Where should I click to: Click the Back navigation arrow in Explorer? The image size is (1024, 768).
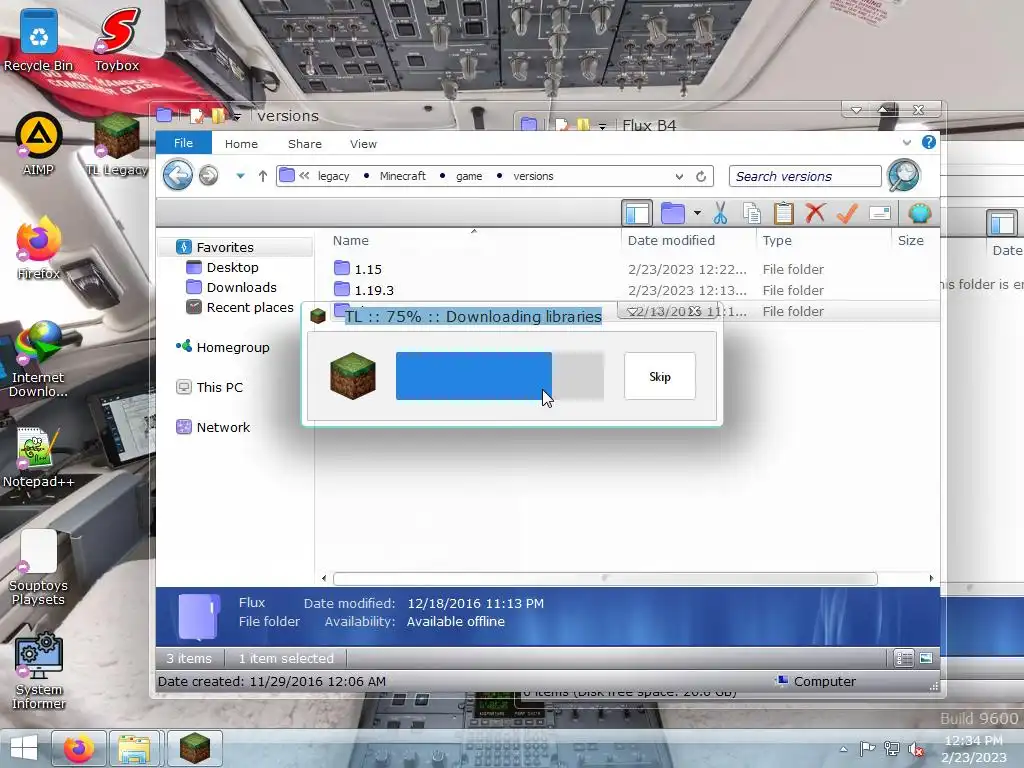[x=178, y=175]
